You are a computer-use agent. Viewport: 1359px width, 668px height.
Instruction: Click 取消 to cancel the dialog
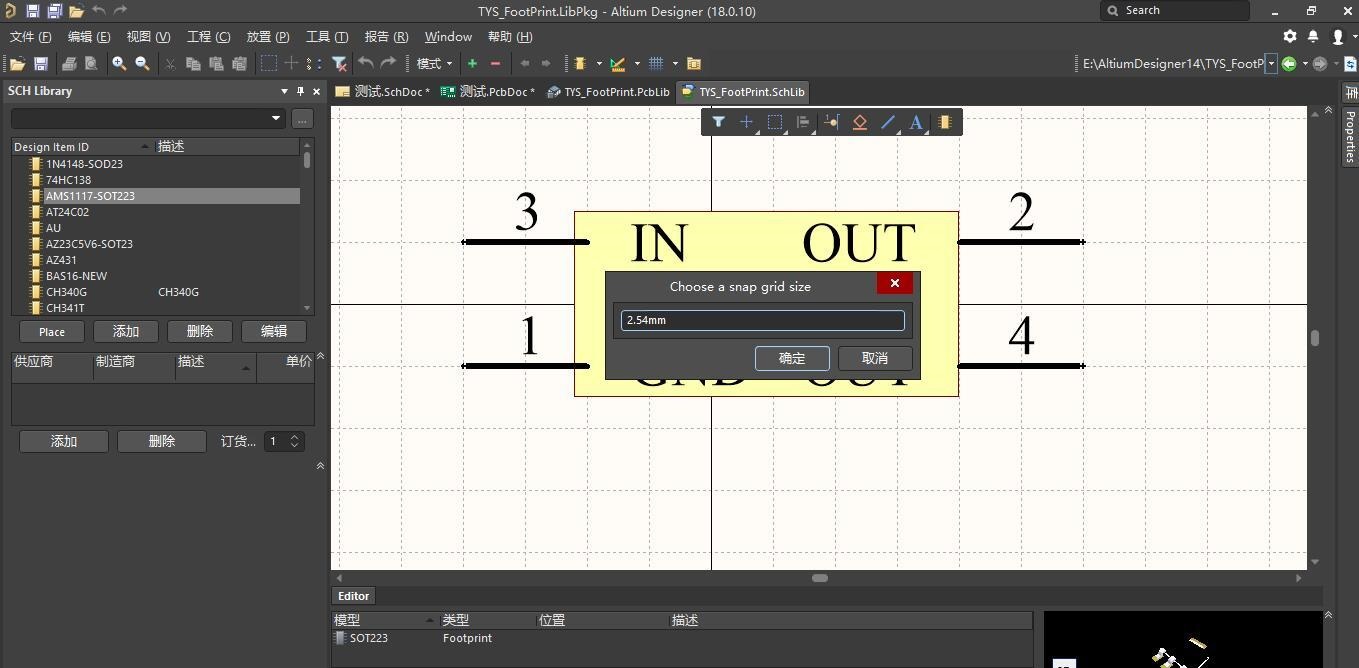(x=874, y=358)
